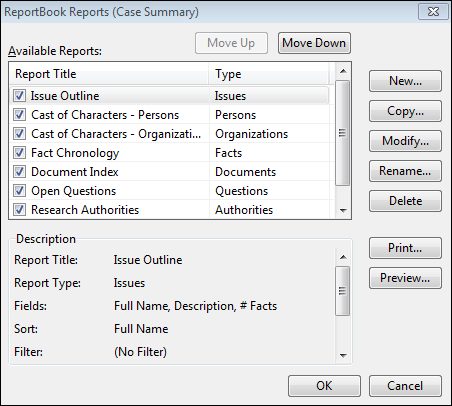The width and height of the screenshot is (452, 406).
Task: Click the Rename... button
Action: pos(405,171)
